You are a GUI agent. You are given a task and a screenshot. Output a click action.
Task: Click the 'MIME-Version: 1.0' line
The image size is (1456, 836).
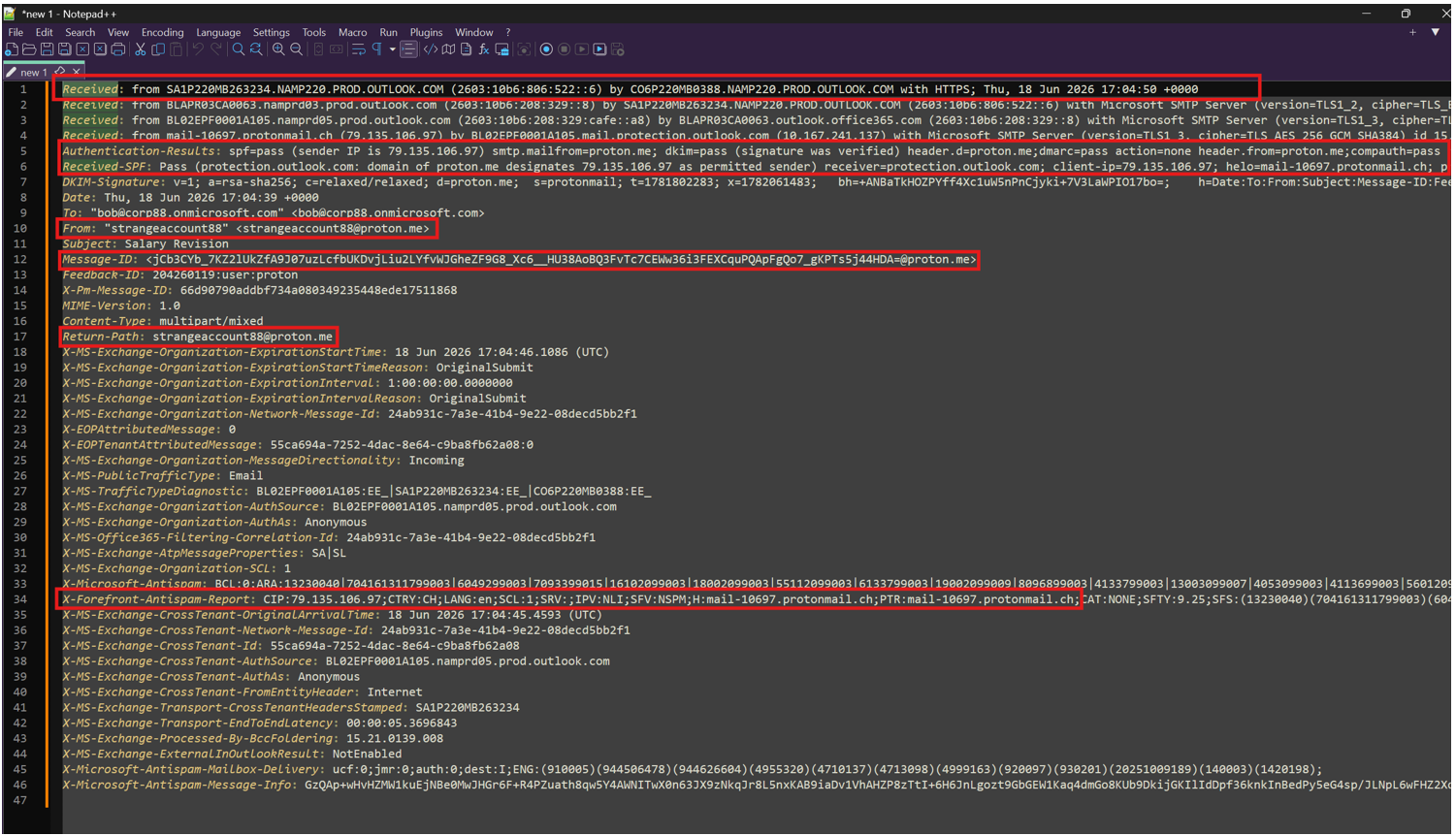click(x=121, y=305)
